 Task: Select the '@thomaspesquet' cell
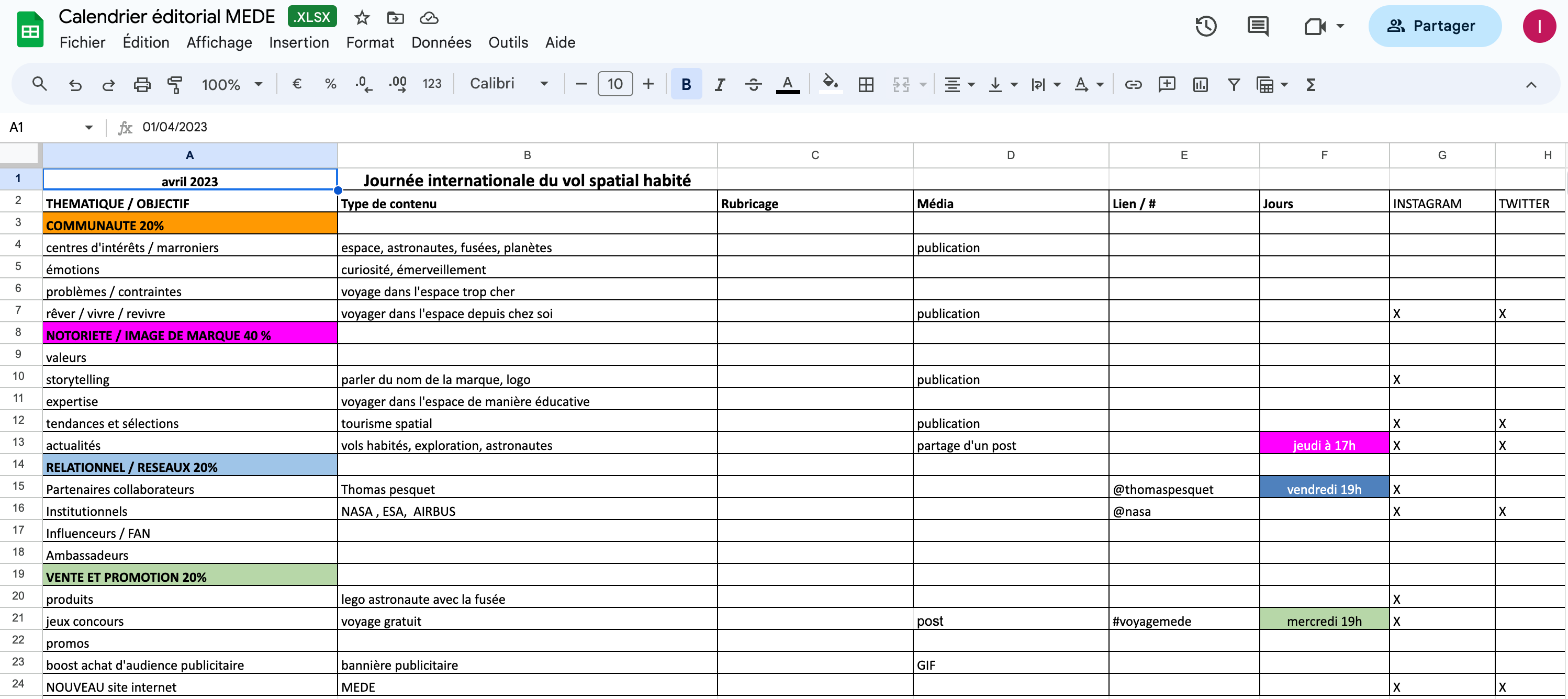(x=1183, y=487)
